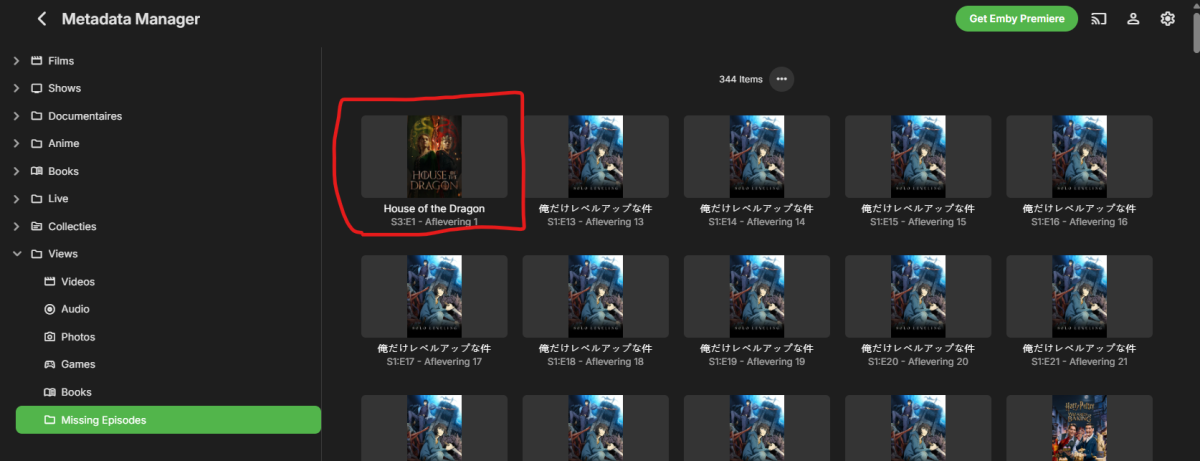Click the Audio disc icon
This screenshot has width=1200, height=461.
(x=50, y=309)
